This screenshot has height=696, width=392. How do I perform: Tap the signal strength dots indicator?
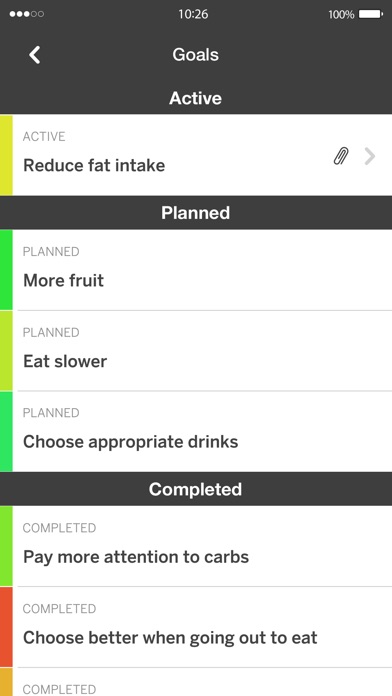pos(27,14)
